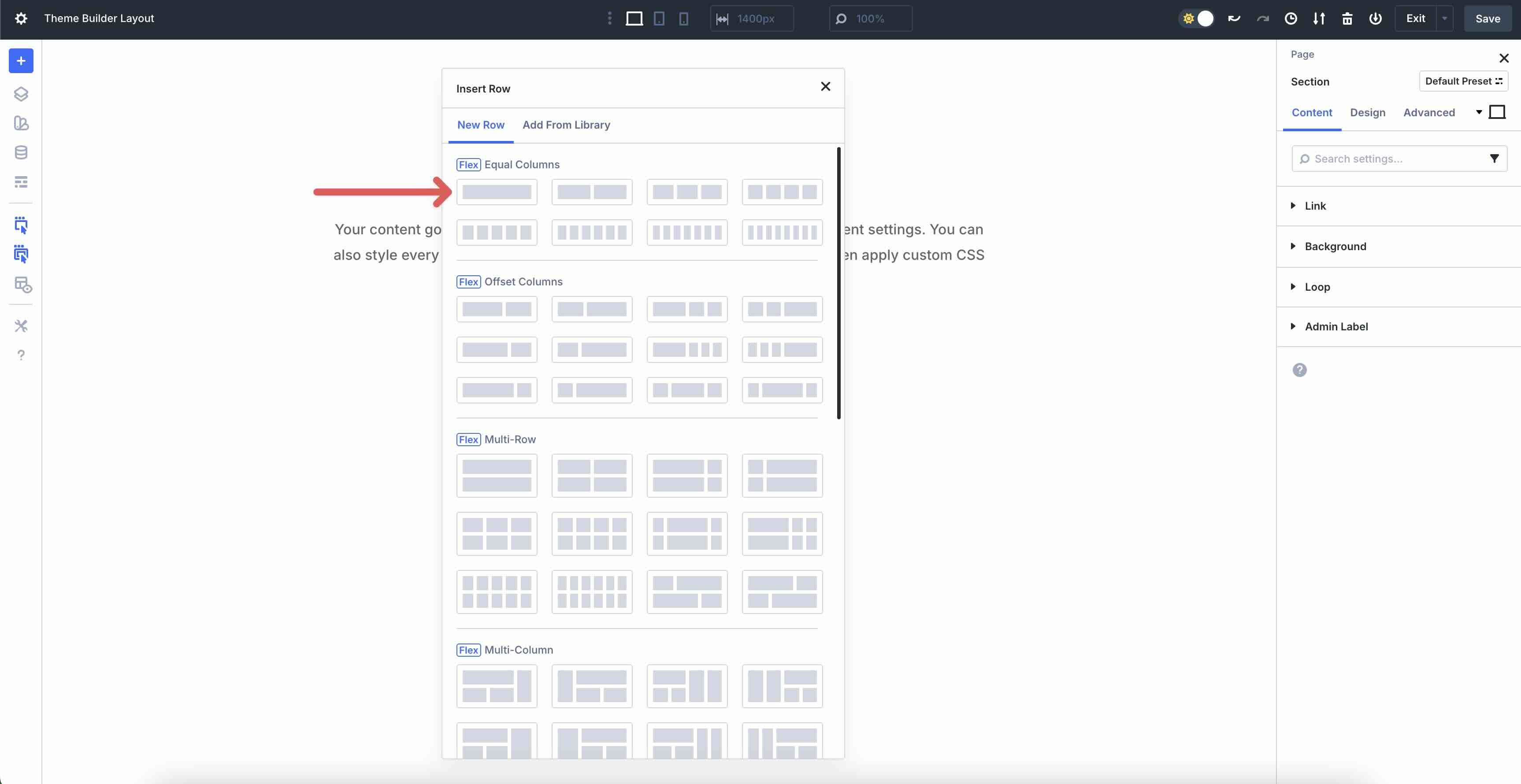Click the blue plus add-module button
This screenshot has height=784, width=1521.
[x=21, y=61]
